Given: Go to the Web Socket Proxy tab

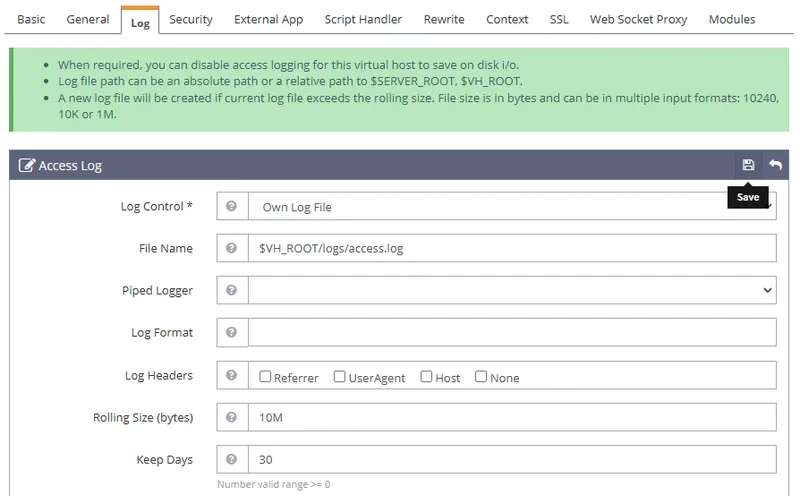Looking at the screenshot, I should click(x=639, y=19).
